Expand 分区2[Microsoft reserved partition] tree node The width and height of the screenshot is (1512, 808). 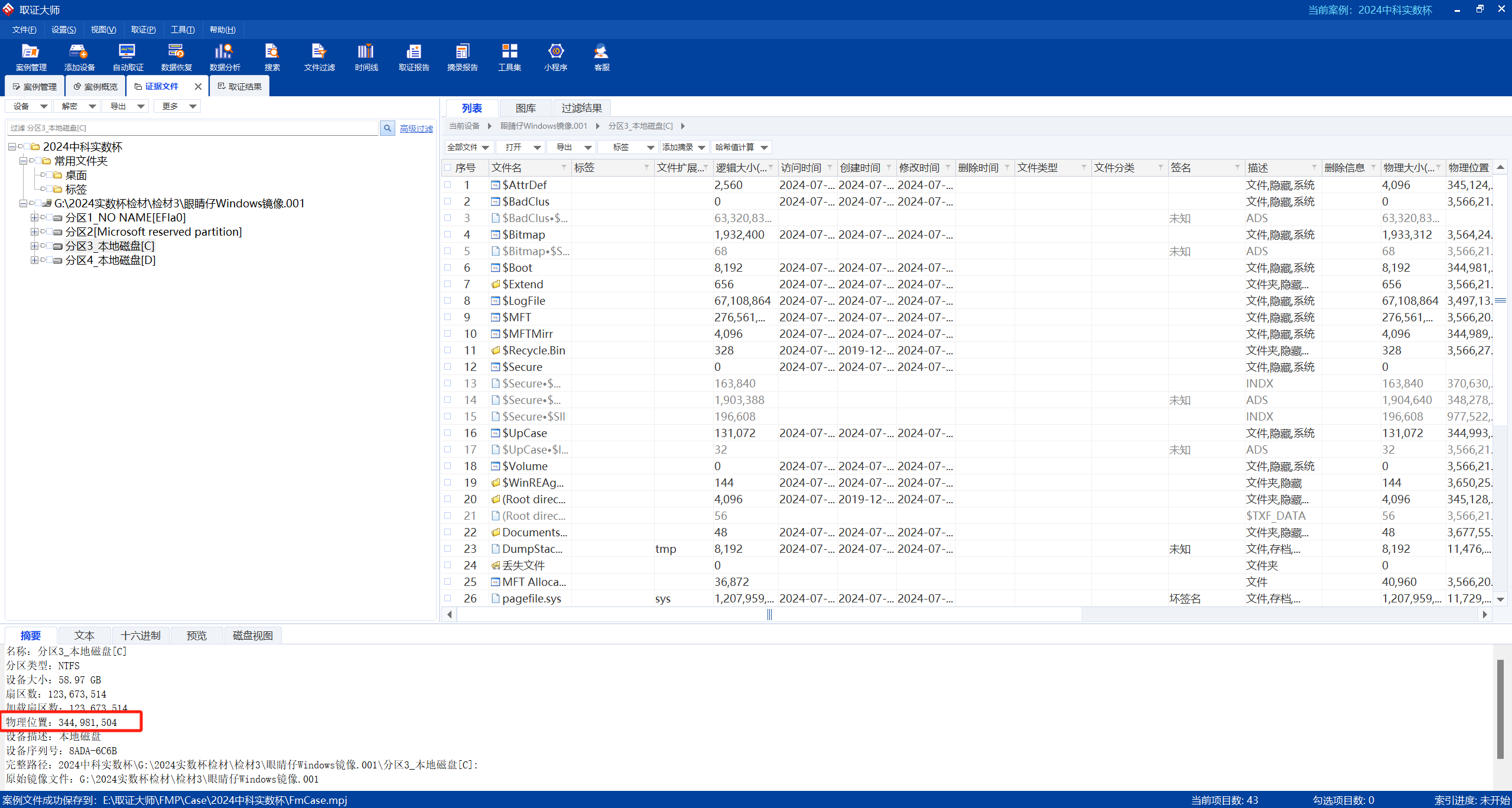pyautogui.click(x=34, y=232)
